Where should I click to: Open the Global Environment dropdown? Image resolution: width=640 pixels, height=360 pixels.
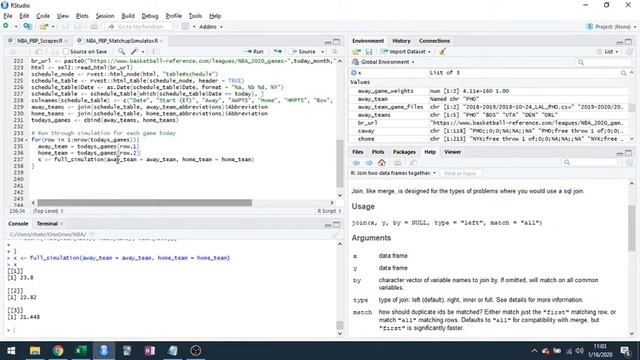(383, 62)
